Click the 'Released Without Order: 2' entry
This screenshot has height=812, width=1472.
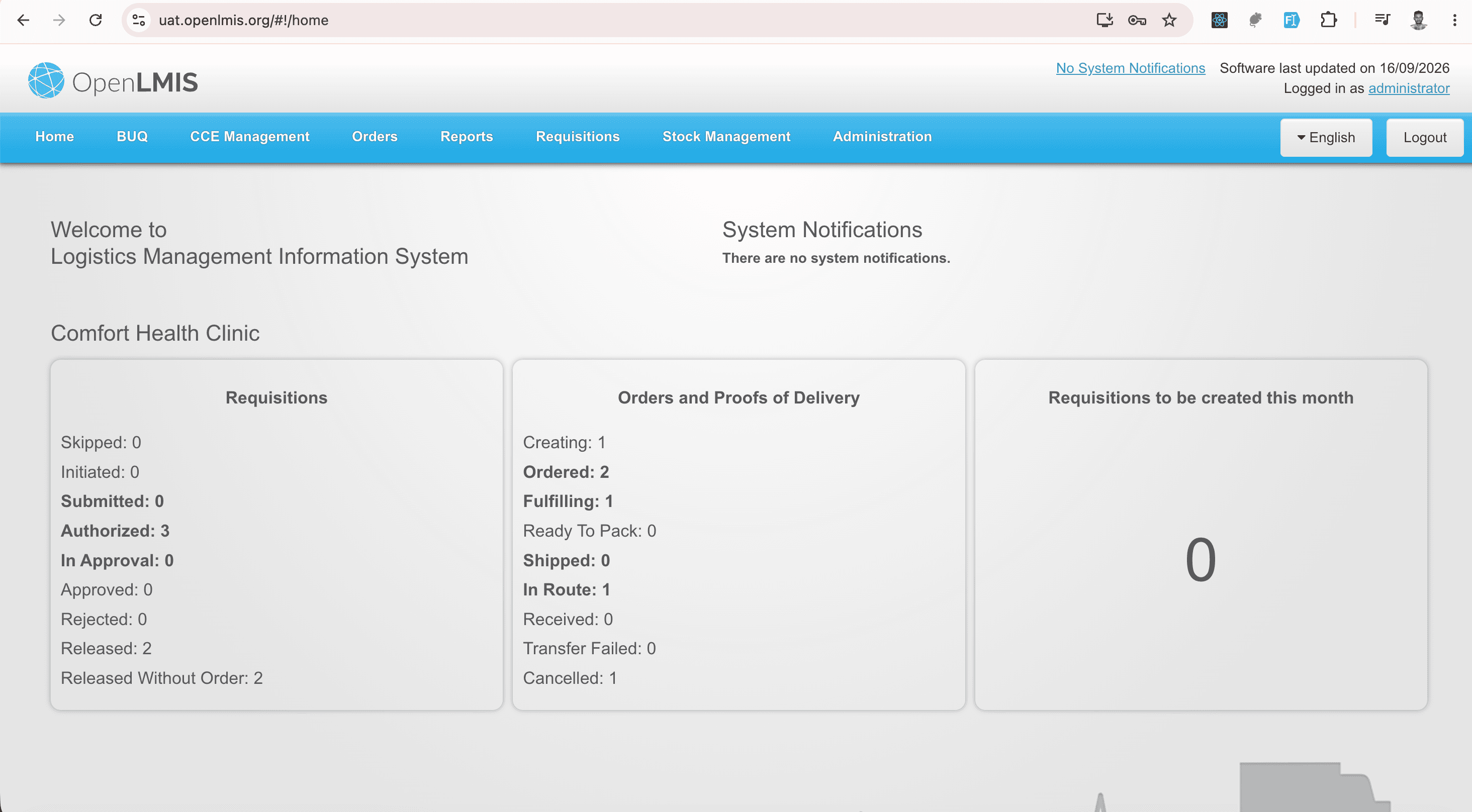pos(162,678)
